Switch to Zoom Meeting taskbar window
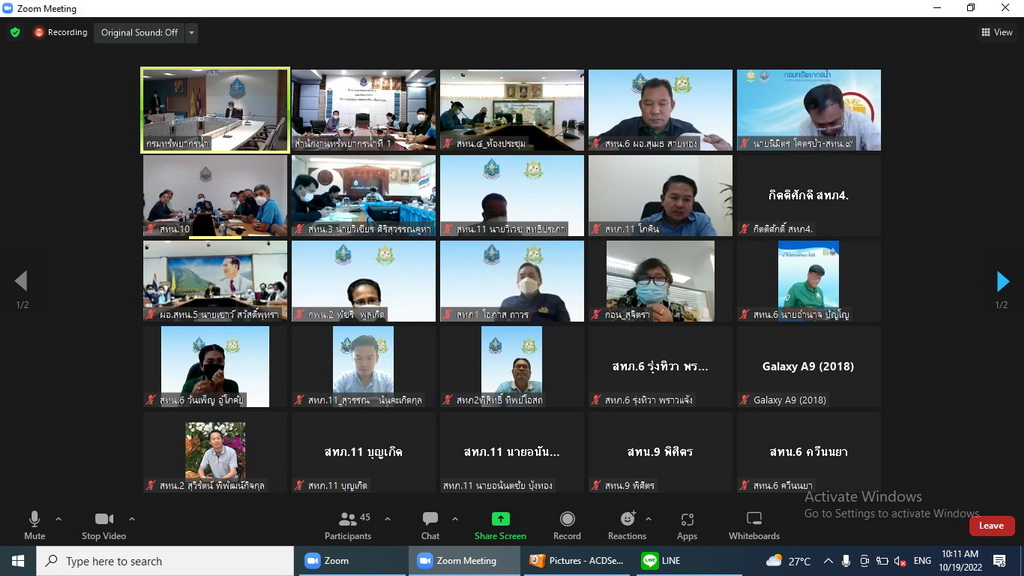The image size is (1024, 576). (x=464, y=561)
